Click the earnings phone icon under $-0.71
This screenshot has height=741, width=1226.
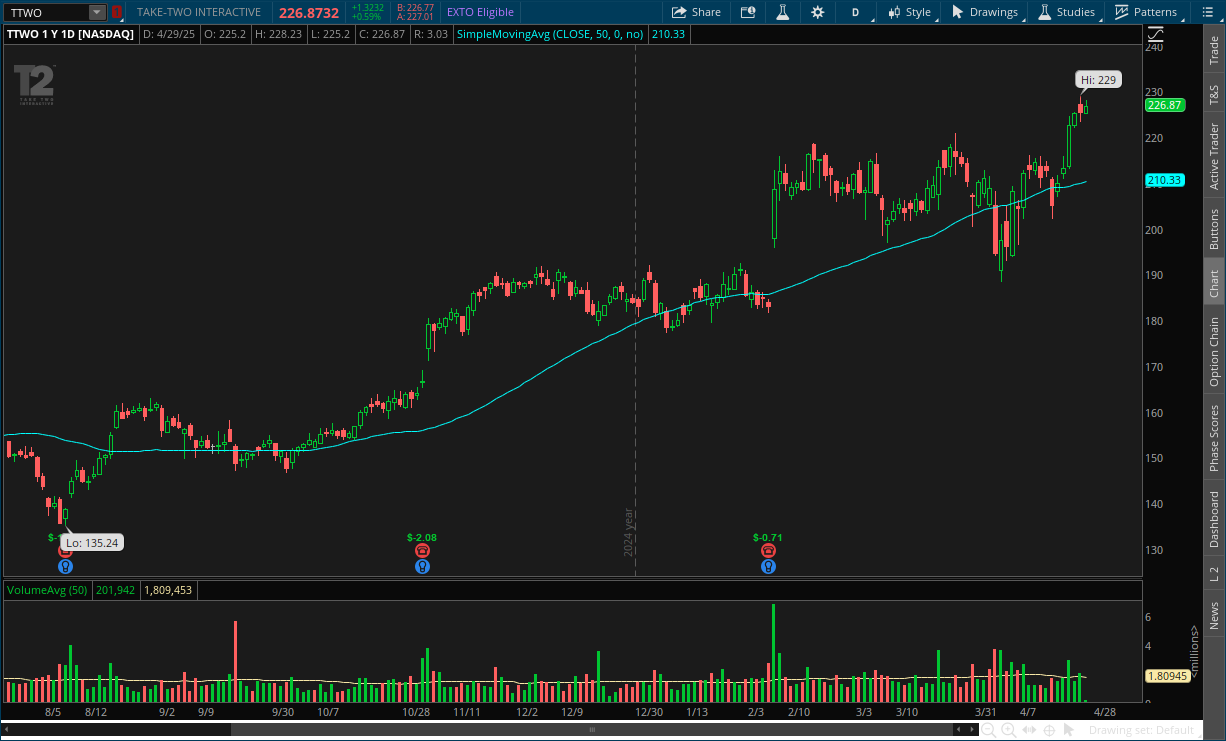coord(768,551)
